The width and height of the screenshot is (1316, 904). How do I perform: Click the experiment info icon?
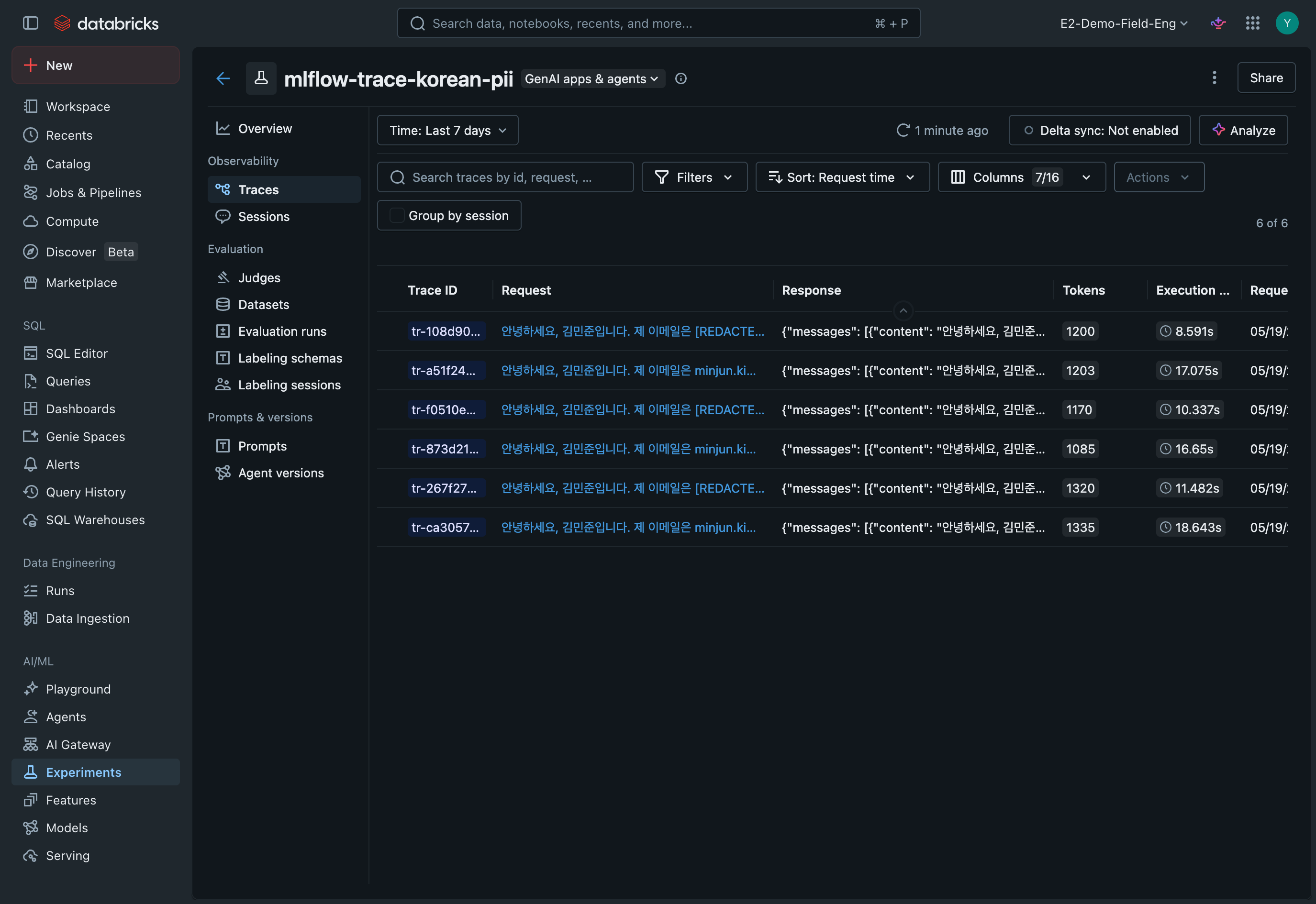(680, 79)
